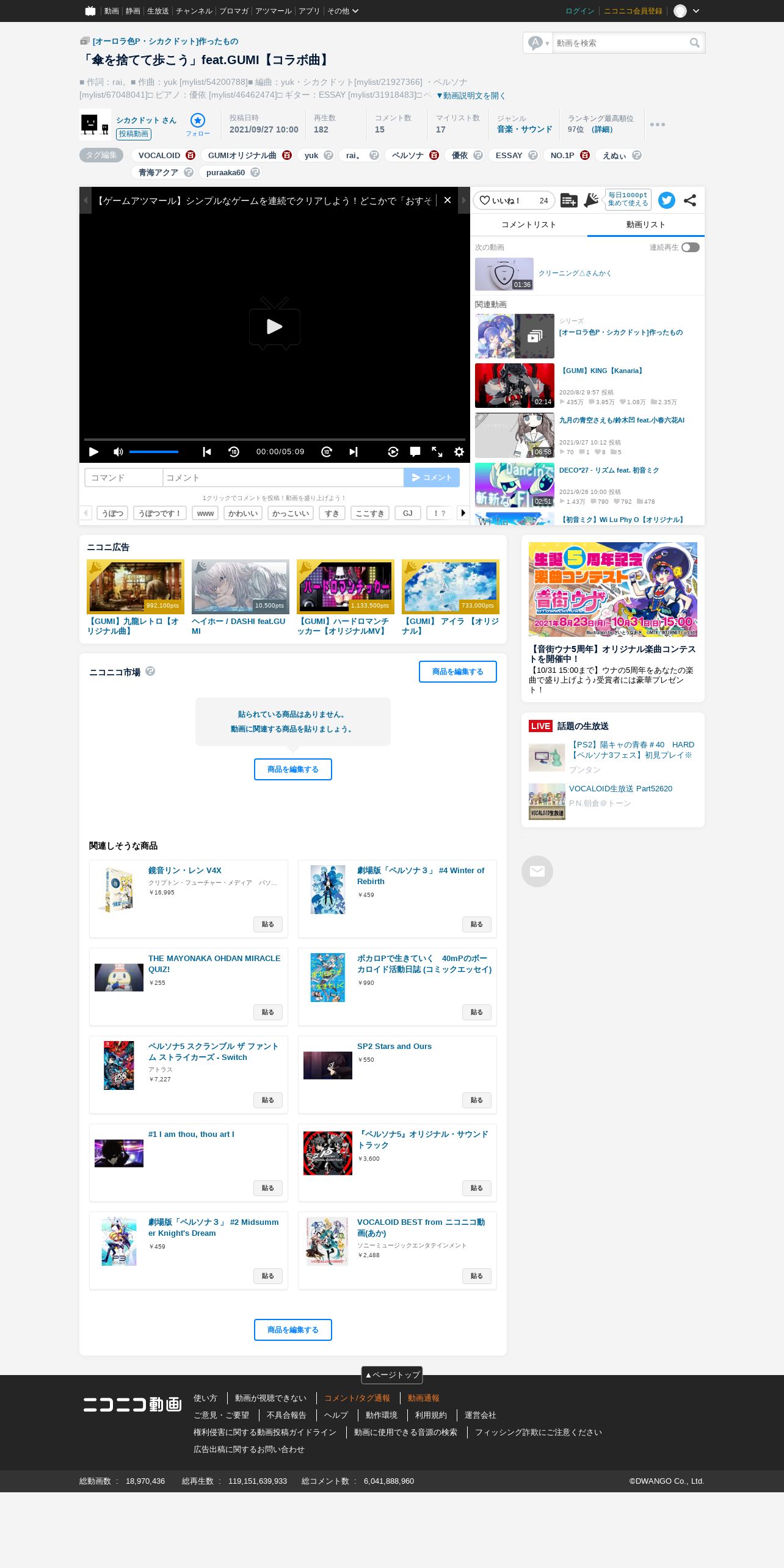Open dictionary icon beside NO.1P tag

click(x=585, y=155)
